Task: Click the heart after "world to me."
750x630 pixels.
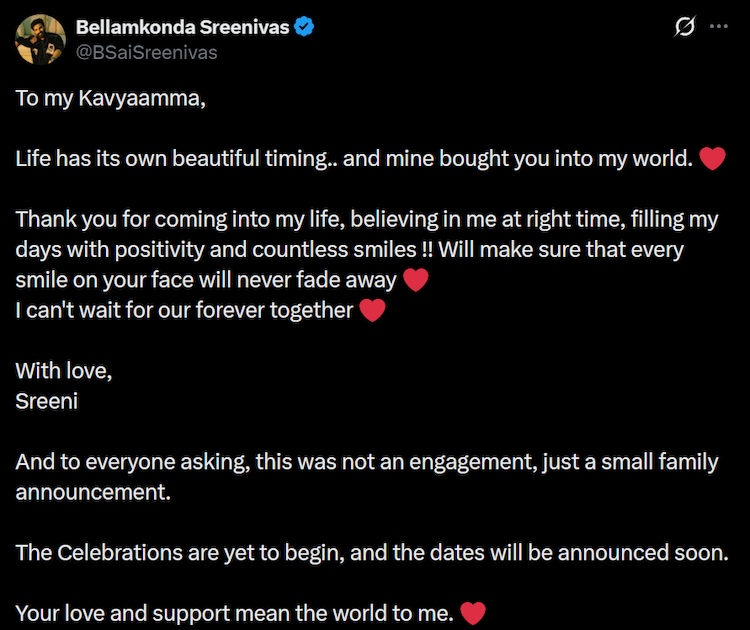Action: click(x=472, y=612)
